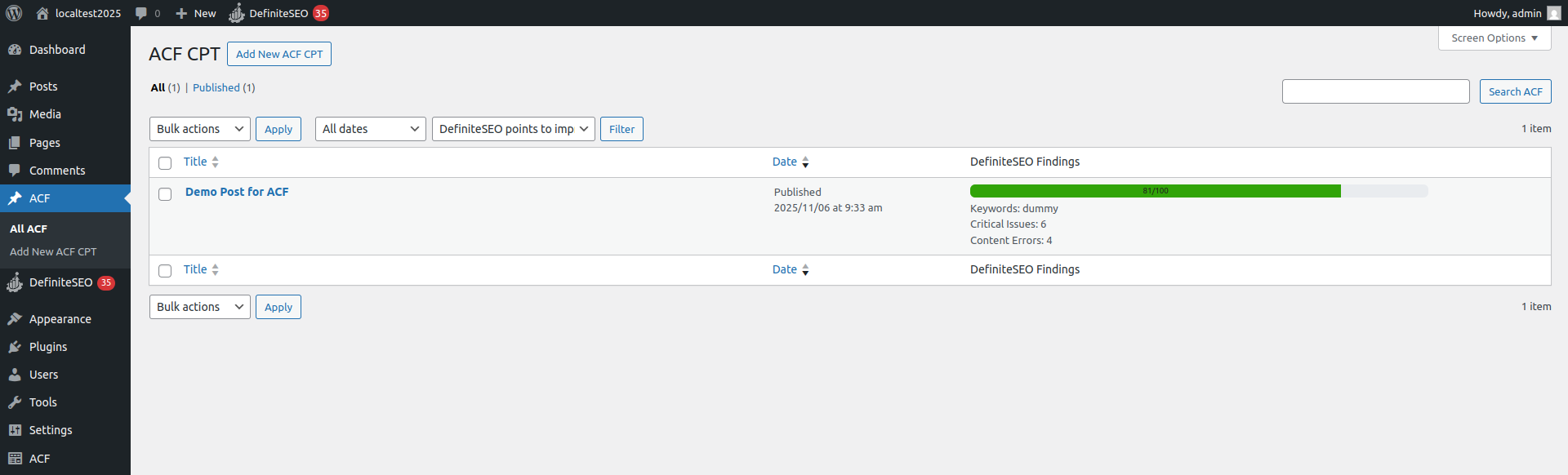Click the Dashboard gauge icon
The image size is (1568, 475).
[15, 50]
